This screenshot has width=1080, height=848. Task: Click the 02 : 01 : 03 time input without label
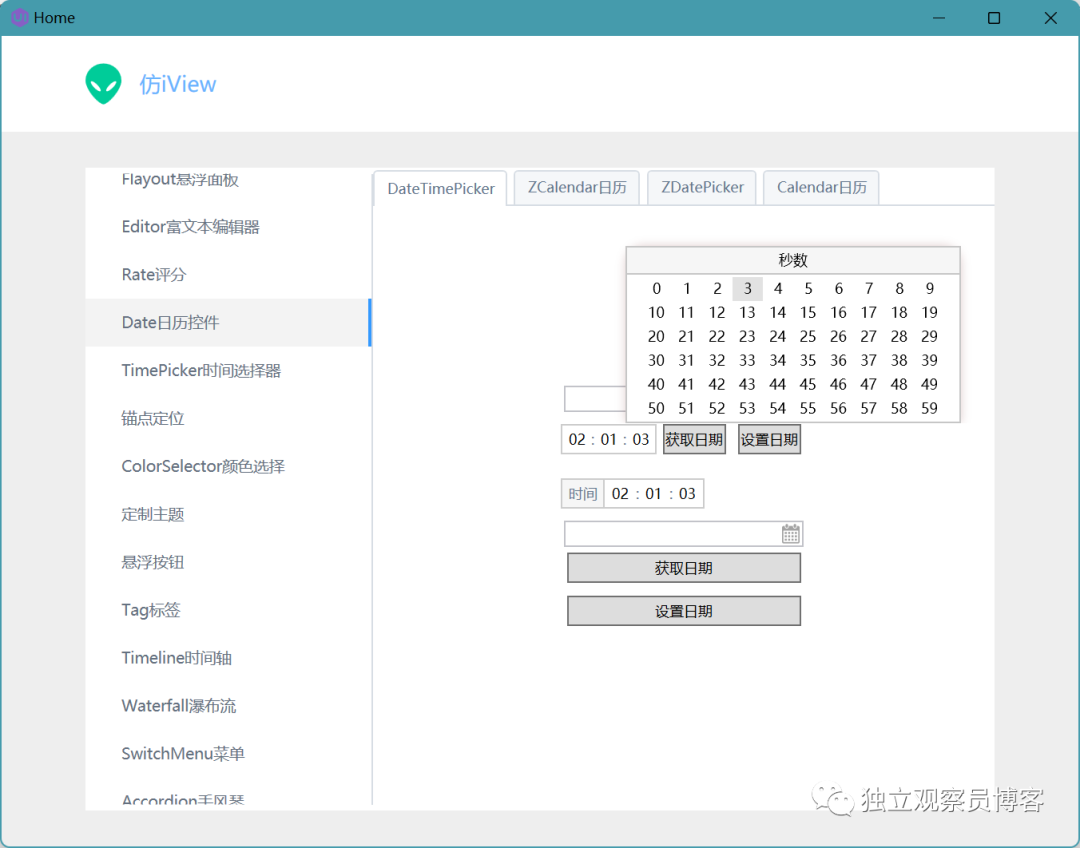point(609,439)
